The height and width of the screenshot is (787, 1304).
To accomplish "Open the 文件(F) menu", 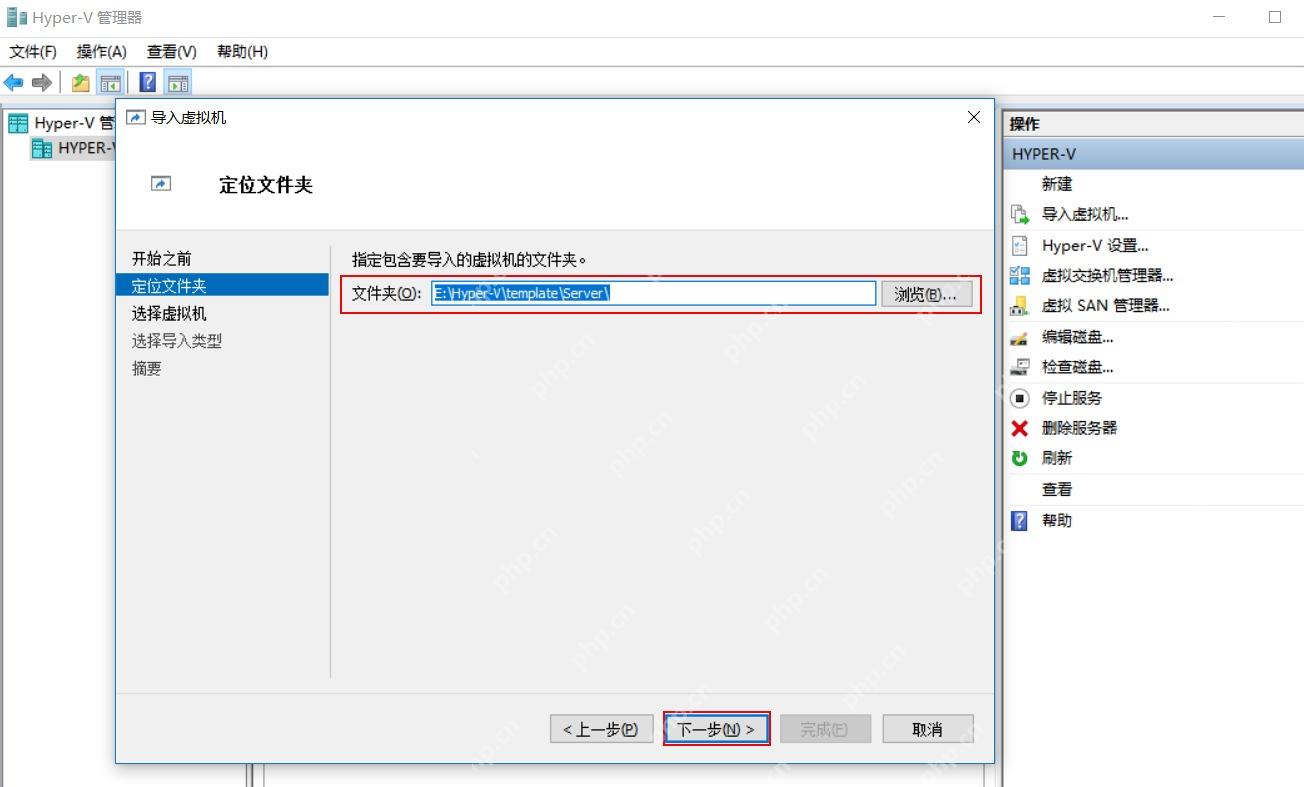I will 33,51.
